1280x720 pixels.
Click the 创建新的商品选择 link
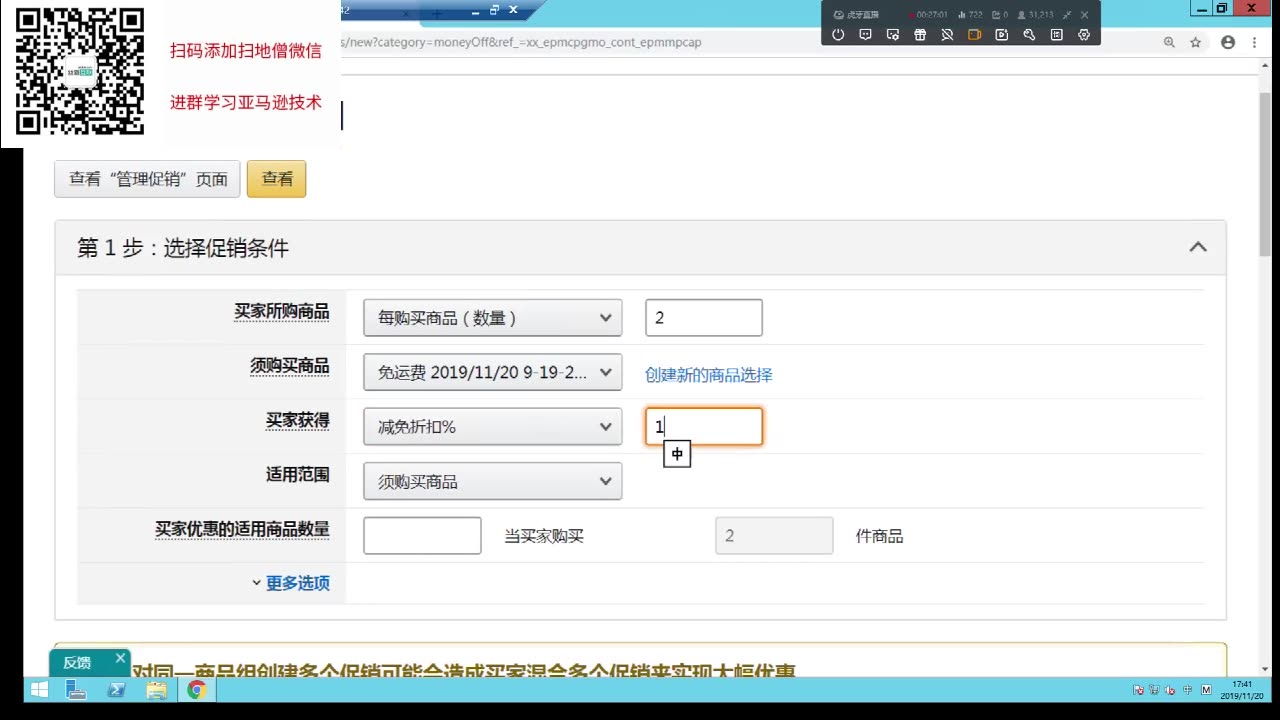click(x=709, y=375)
